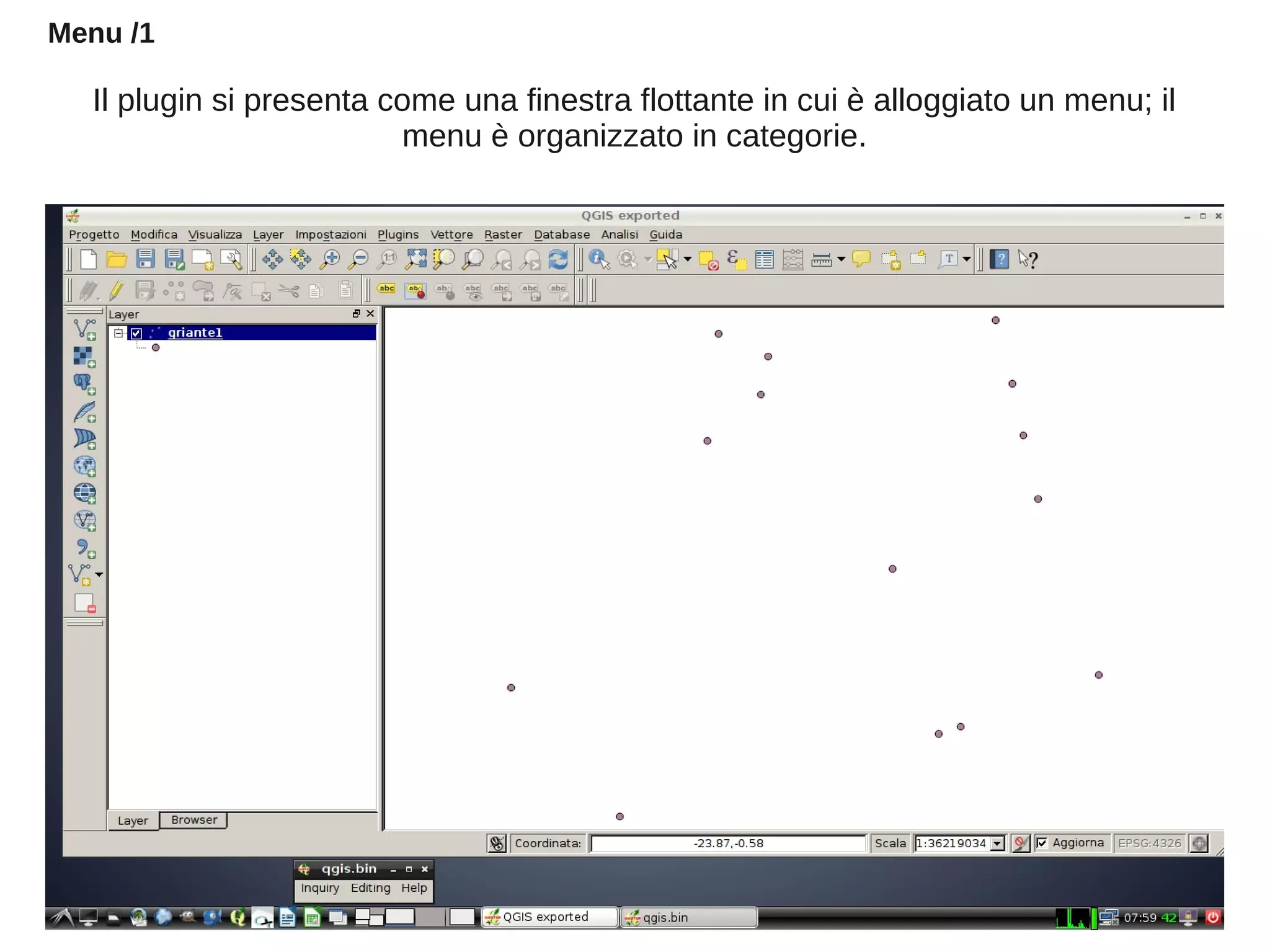
Task: Click the Add Raster Layer icon
Action: pos(84,357)
